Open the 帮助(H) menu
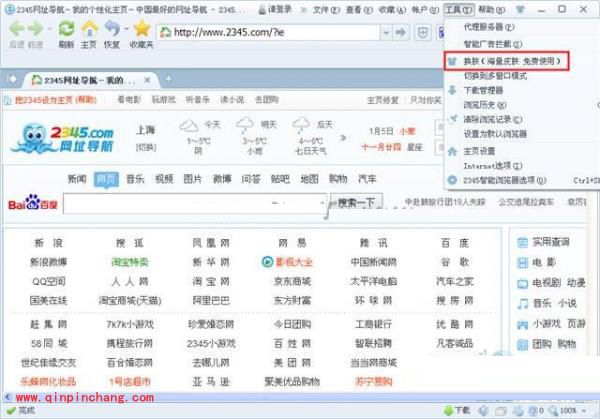Image resolution: width=600 pixels, height=419 pixels. click(492, 10)
